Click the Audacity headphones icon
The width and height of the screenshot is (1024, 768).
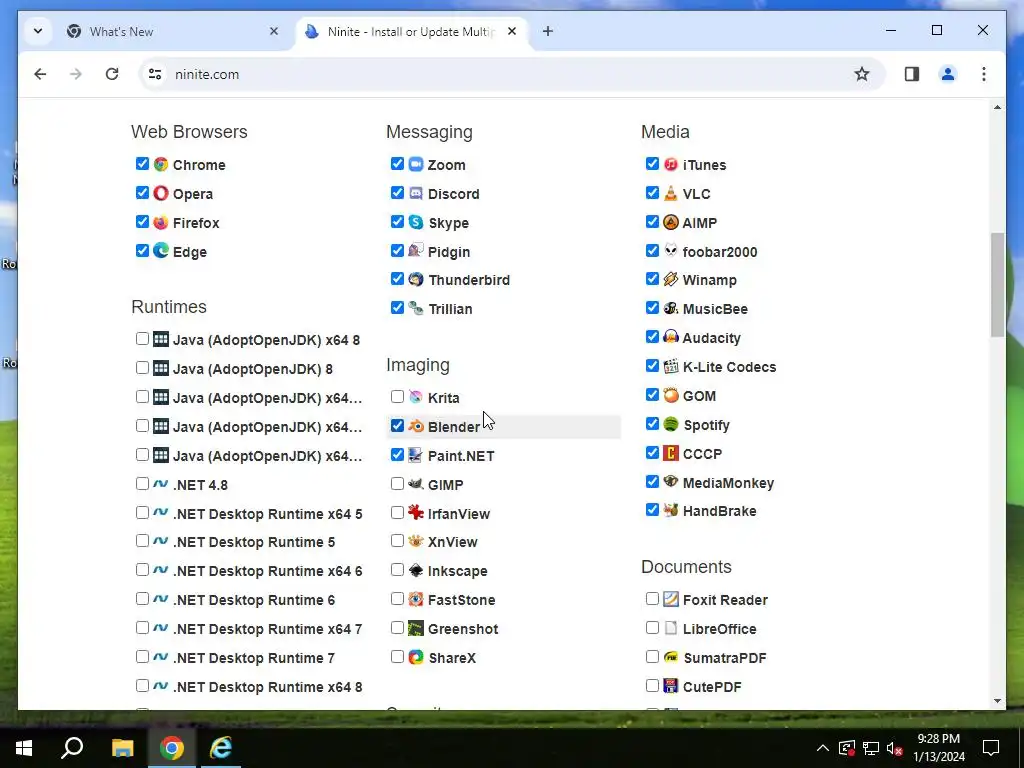(671, 337)
